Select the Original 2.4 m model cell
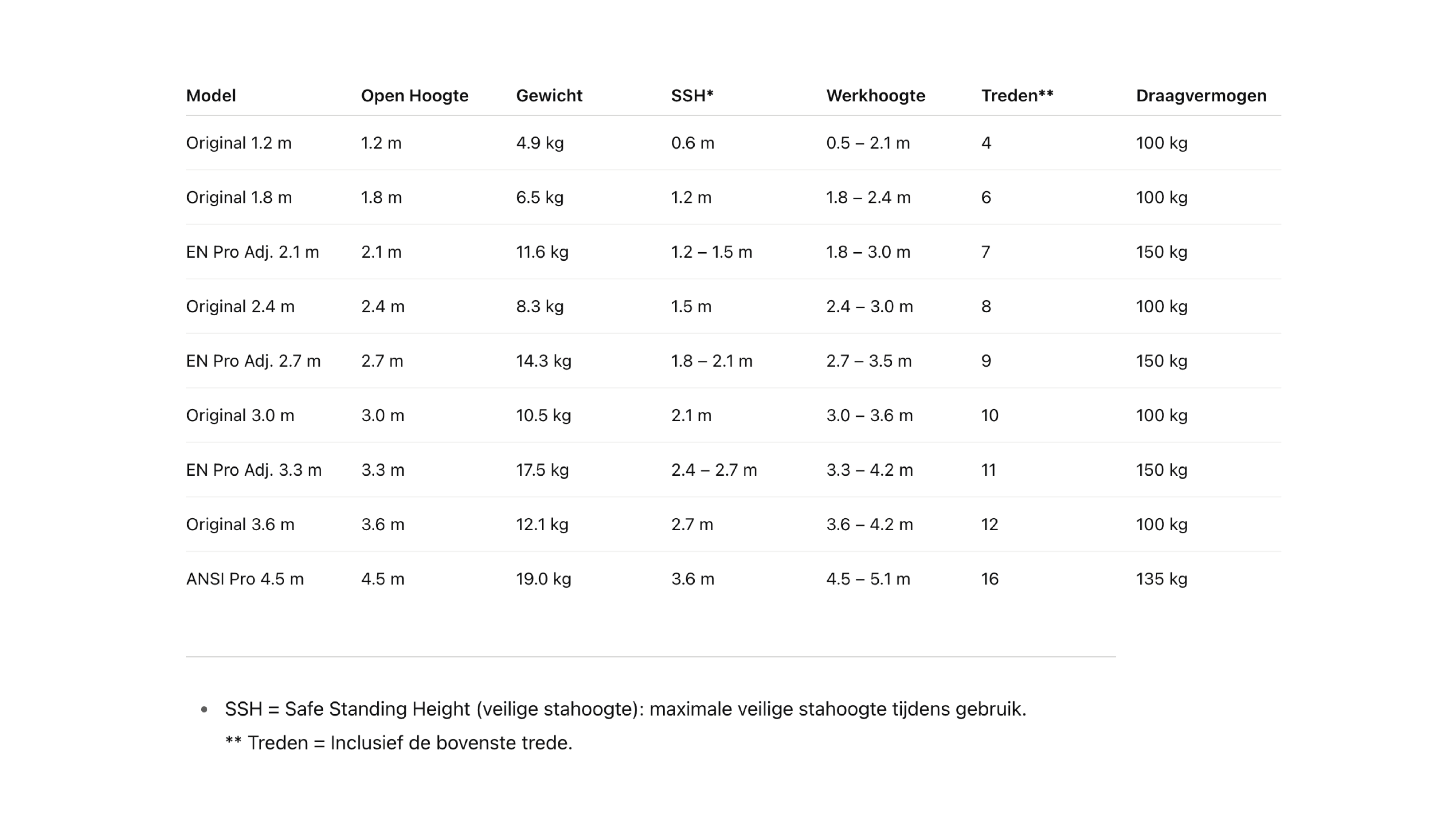Screen dimensions: 1456x822 [240, 306]
